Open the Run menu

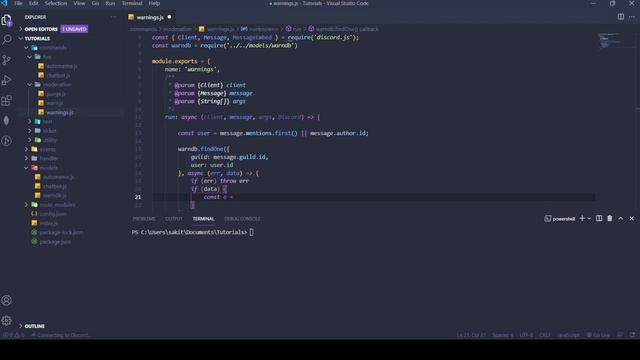[x=110, y=3]
